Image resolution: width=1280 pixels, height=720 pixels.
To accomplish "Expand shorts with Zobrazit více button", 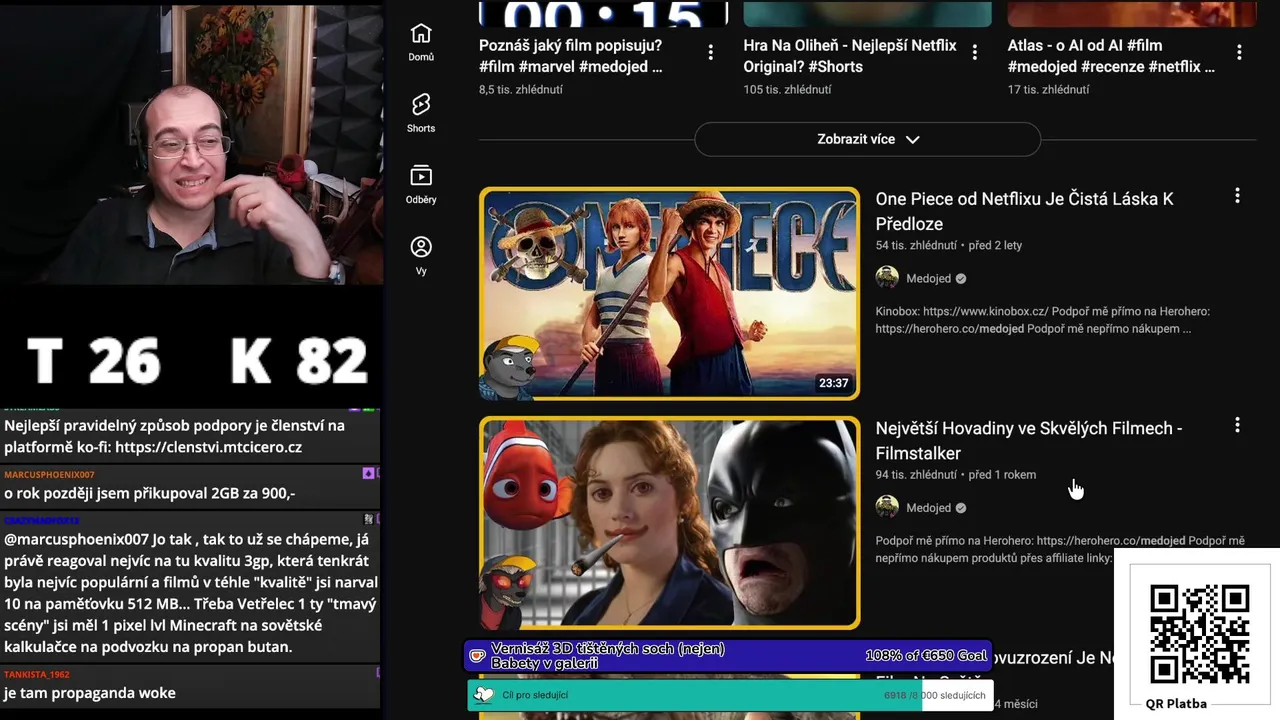I will click(x=867, y=139).
